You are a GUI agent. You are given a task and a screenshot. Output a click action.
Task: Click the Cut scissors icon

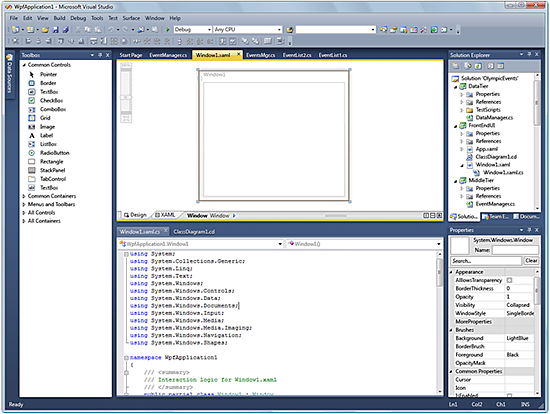coord(78,30)
